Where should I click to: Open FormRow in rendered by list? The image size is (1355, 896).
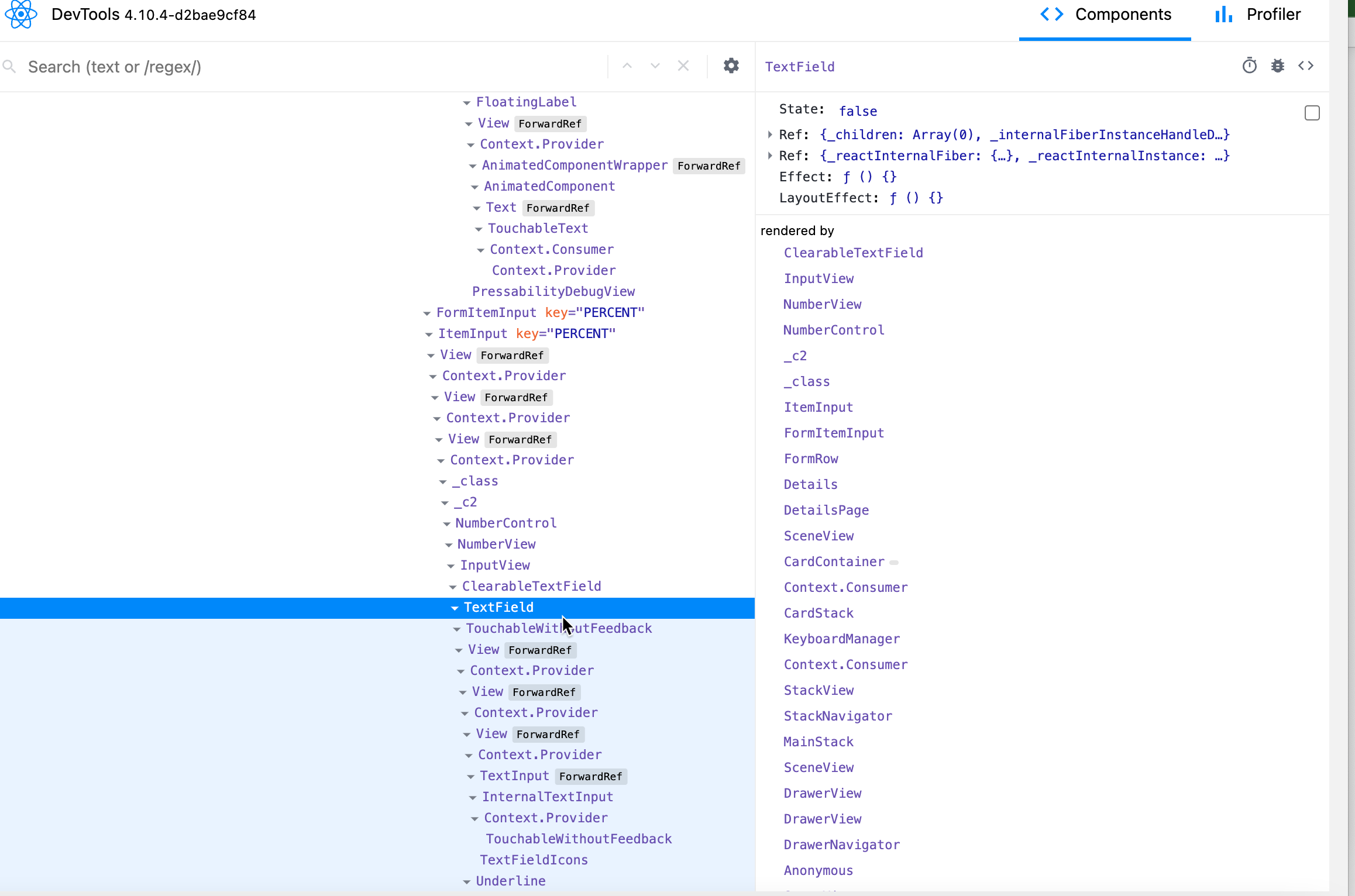tap(811, 459)
